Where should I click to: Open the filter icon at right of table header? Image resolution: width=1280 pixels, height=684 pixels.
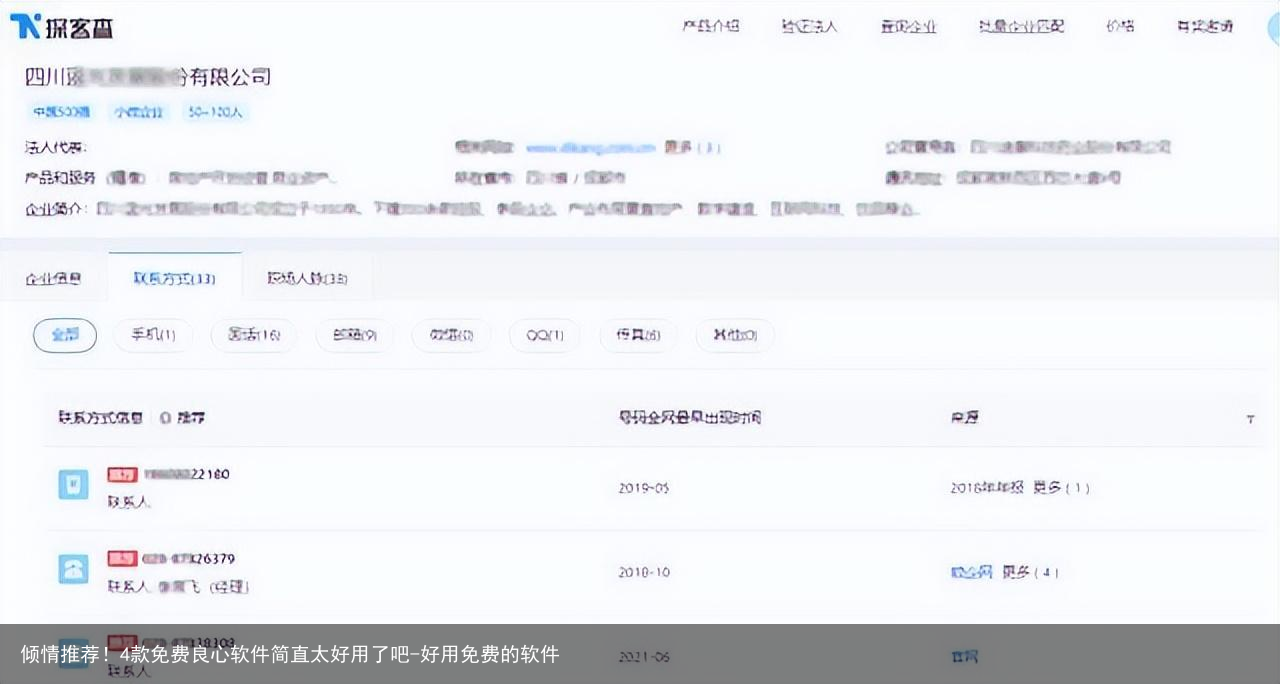tap(1249, 419)
